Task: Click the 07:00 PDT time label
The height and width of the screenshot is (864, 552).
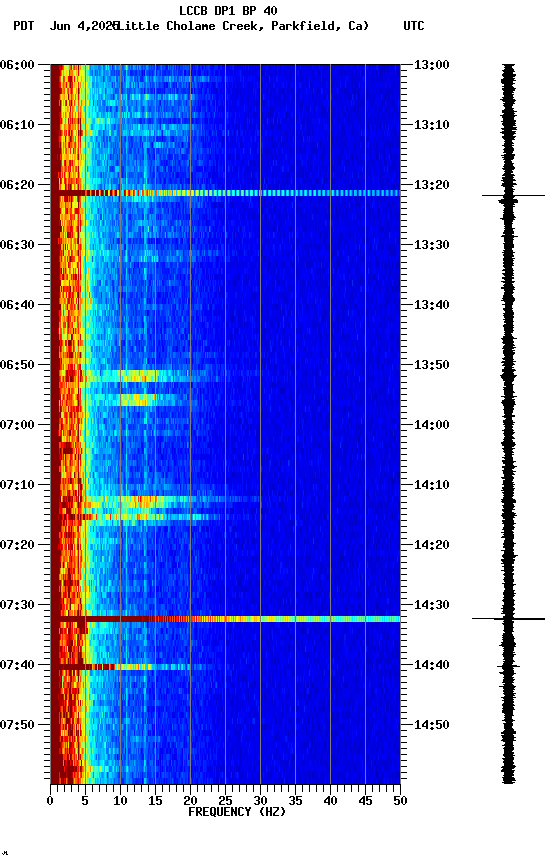Action: click(17, 425)
